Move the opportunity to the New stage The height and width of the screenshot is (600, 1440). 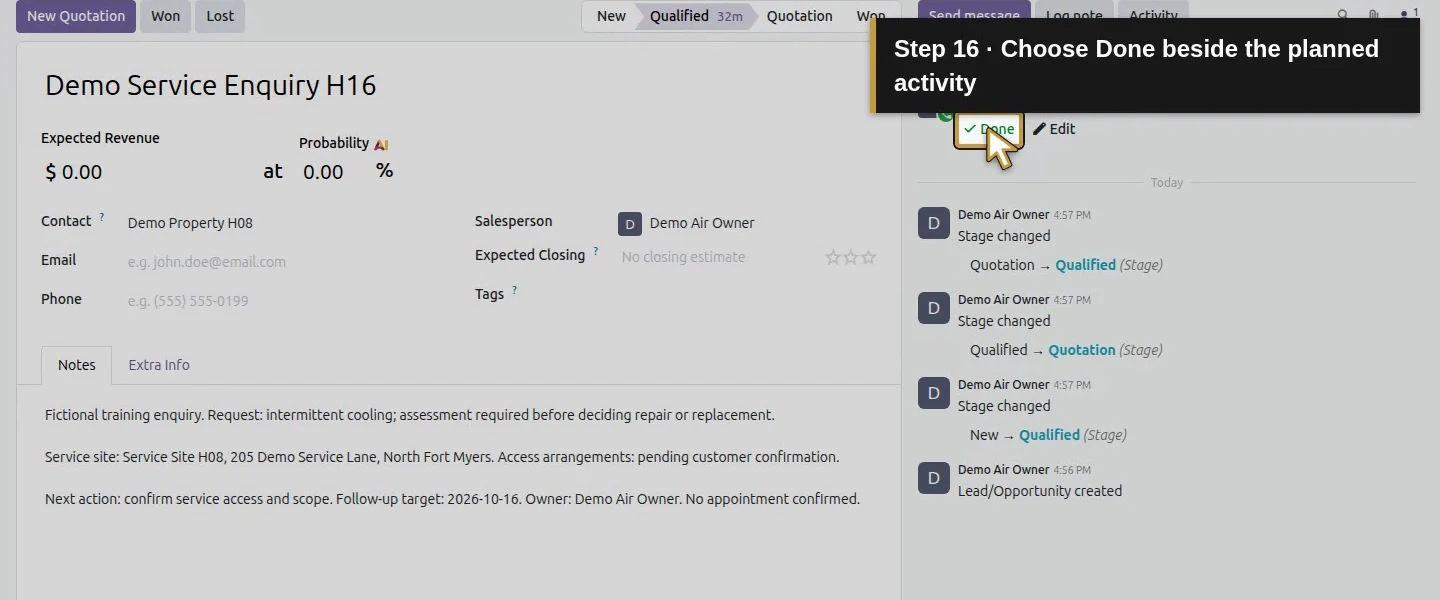[610, 16]
